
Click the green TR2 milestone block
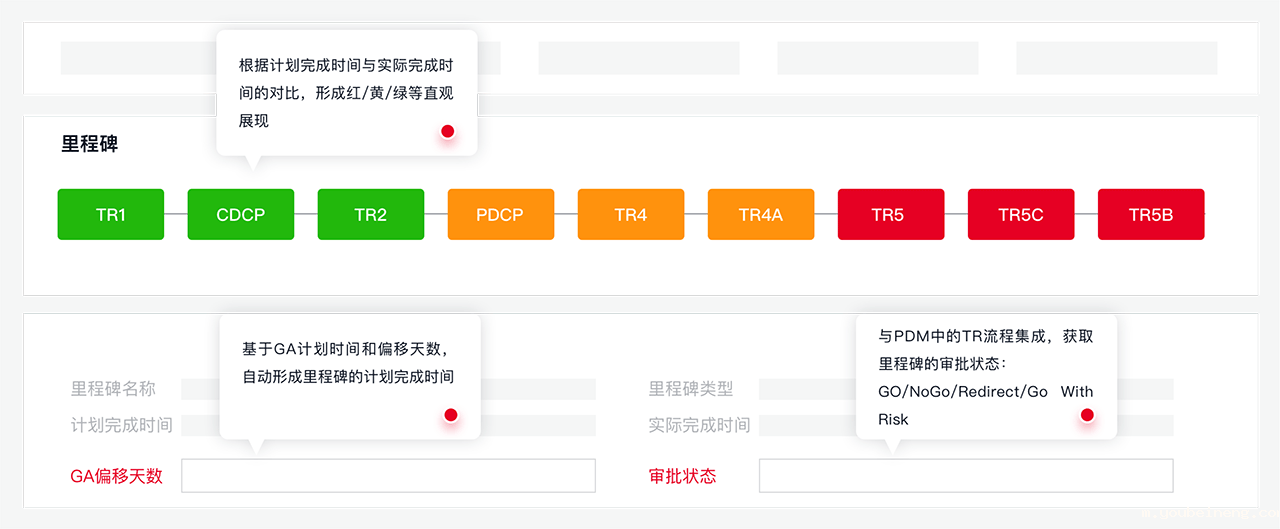pyautogui.click(x=371, y=214)
